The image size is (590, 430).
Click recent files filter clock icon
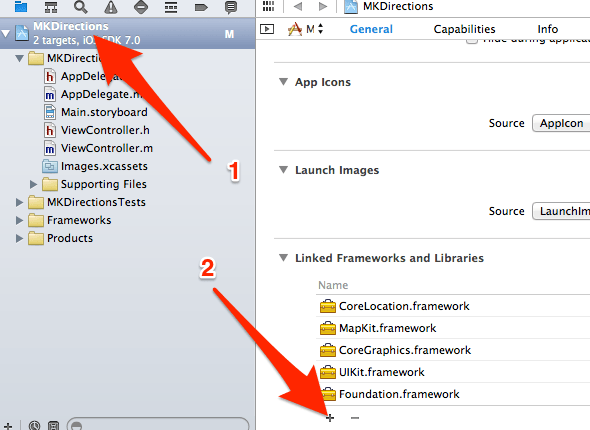click(35, 425)
